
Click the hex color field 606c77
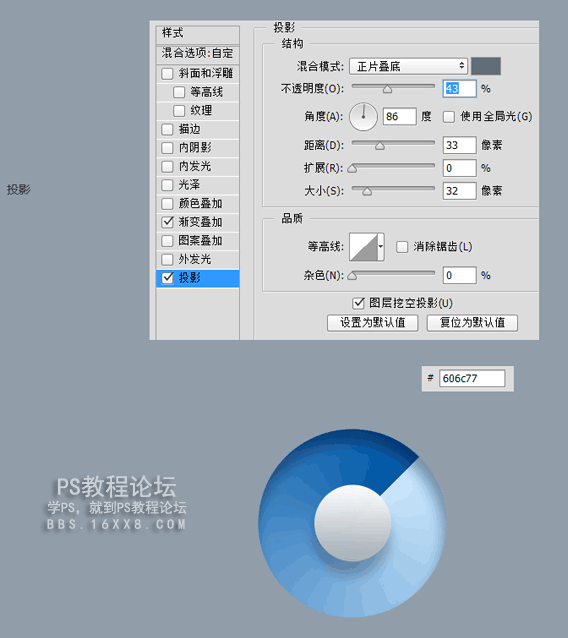click(x=472, y=378)
